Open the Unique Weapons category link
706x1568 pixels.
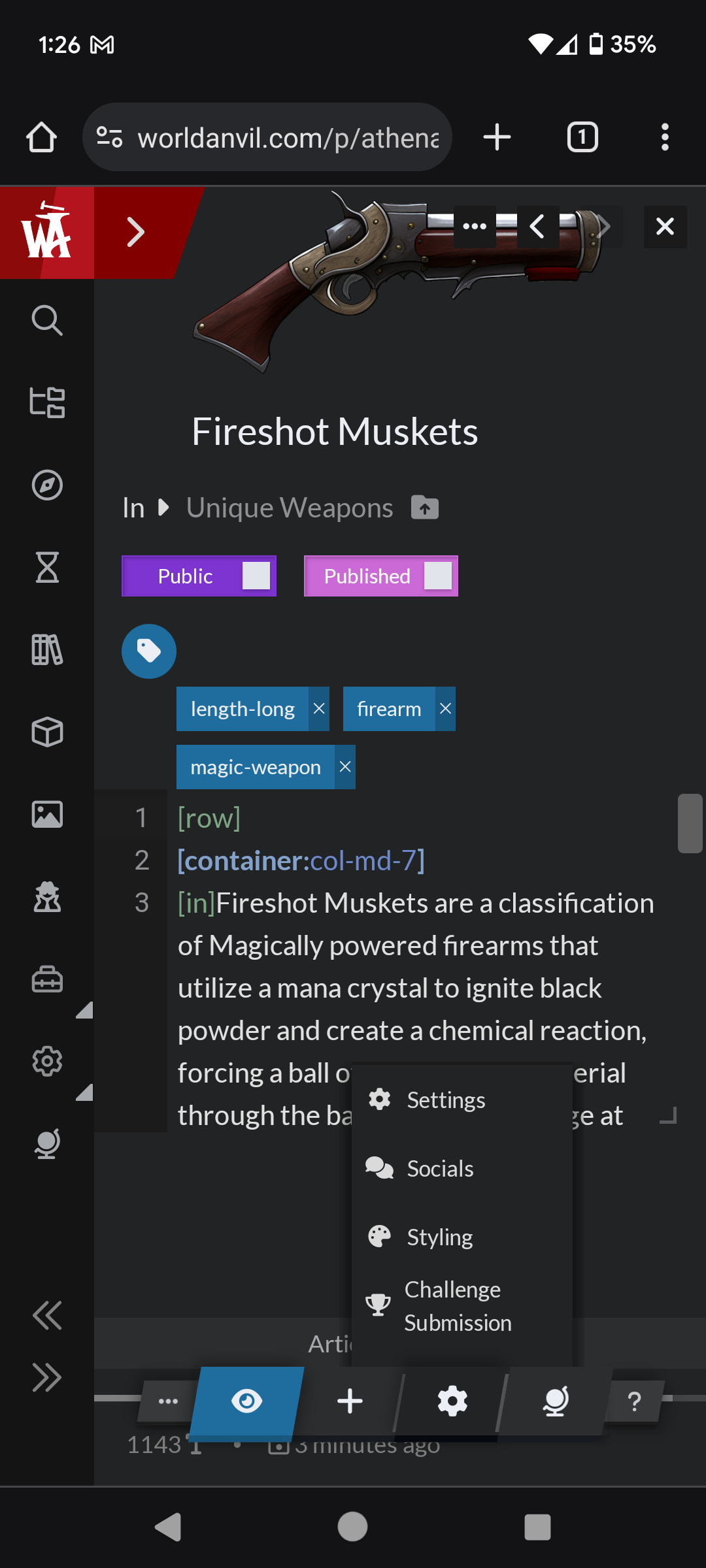[290, 508]
